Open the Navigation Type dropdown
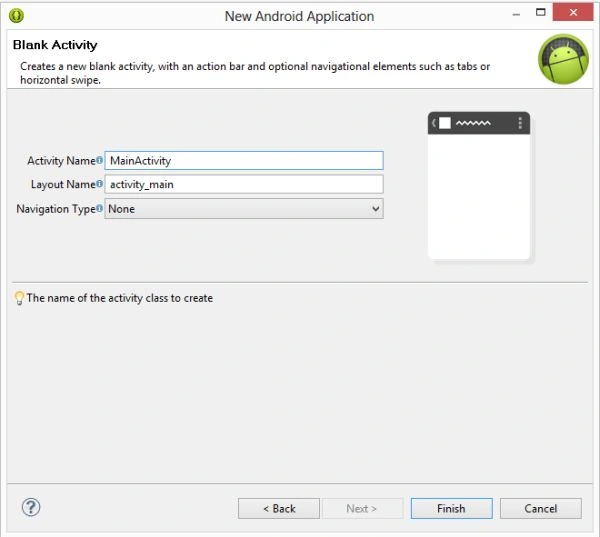The image size is (600, 537). coord(244,209)
